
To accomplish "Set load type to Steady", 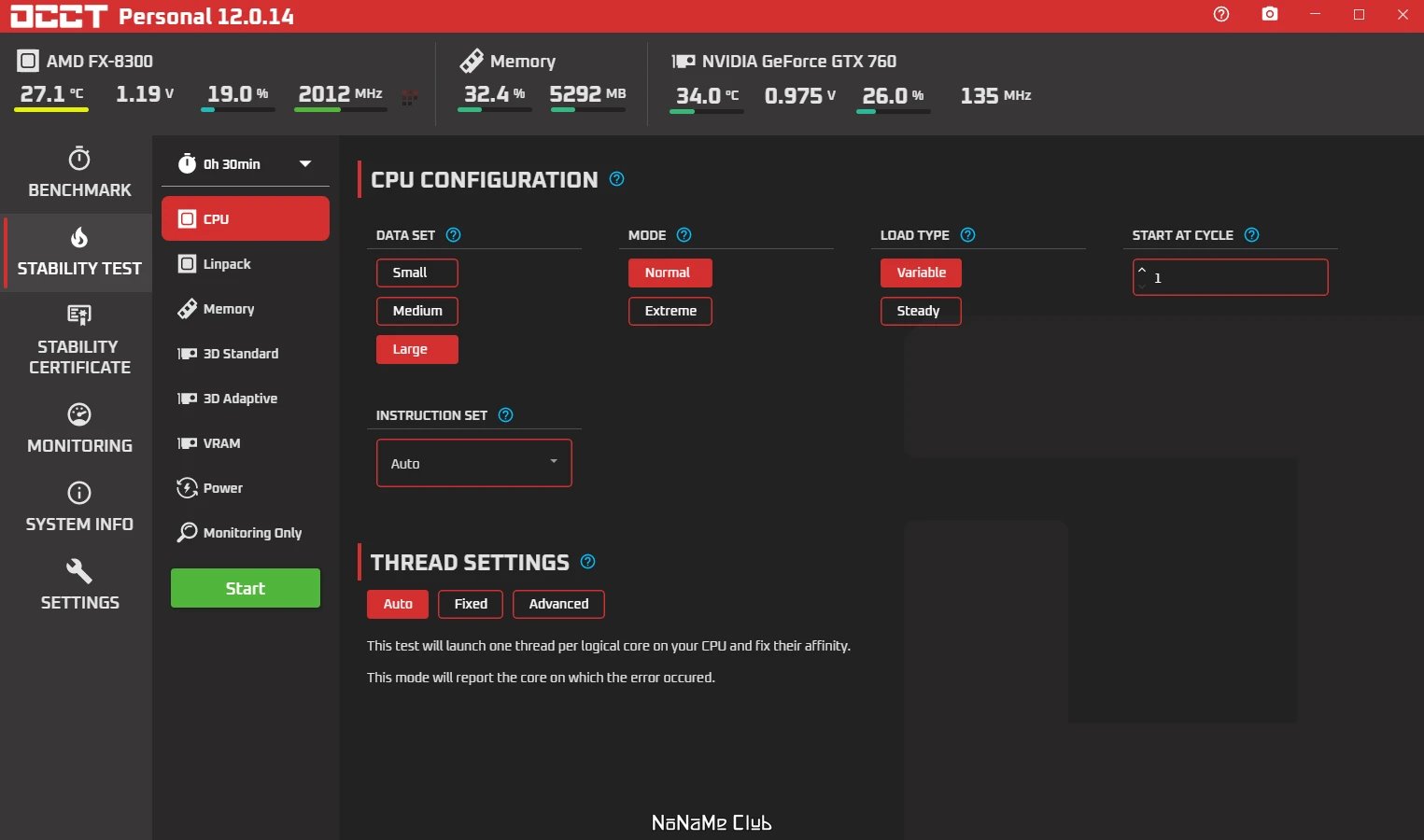I will pos(921,311).
